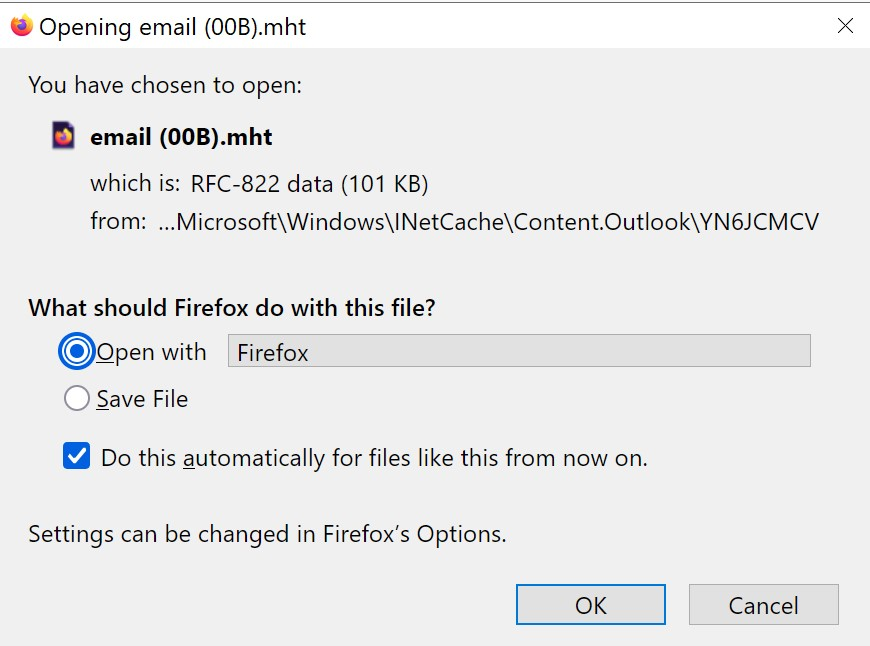Dismiss the dialog using Cancel
Screen dimensions: 870x646
pyautogui.click(x=763, y=605)
